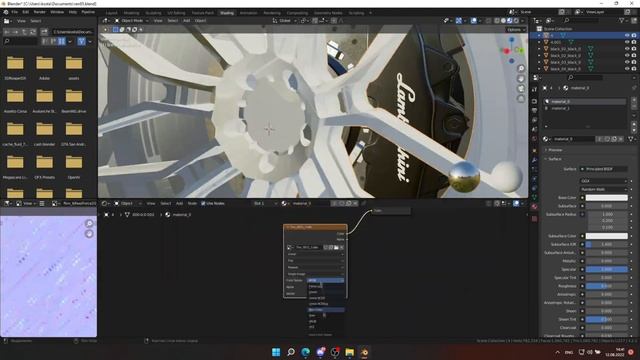Open the Random Walk subsurface method dropdown
The image size is (640, 360).
coord(604,189)
